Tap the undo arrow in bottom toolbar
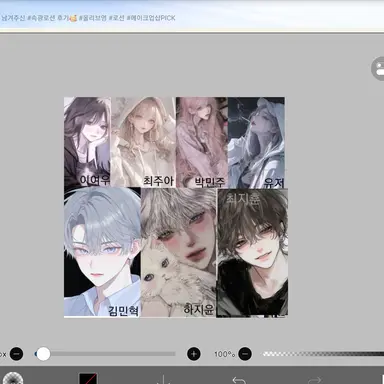Viewport: 384px width, 384px height. tap(239, 380)
